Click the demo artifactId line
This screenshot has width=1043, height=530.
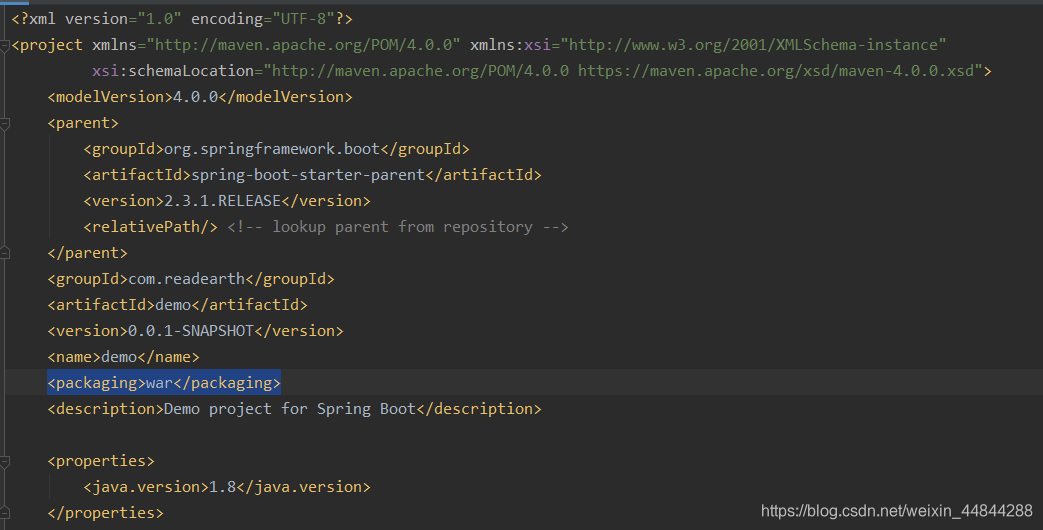point(178,305)
